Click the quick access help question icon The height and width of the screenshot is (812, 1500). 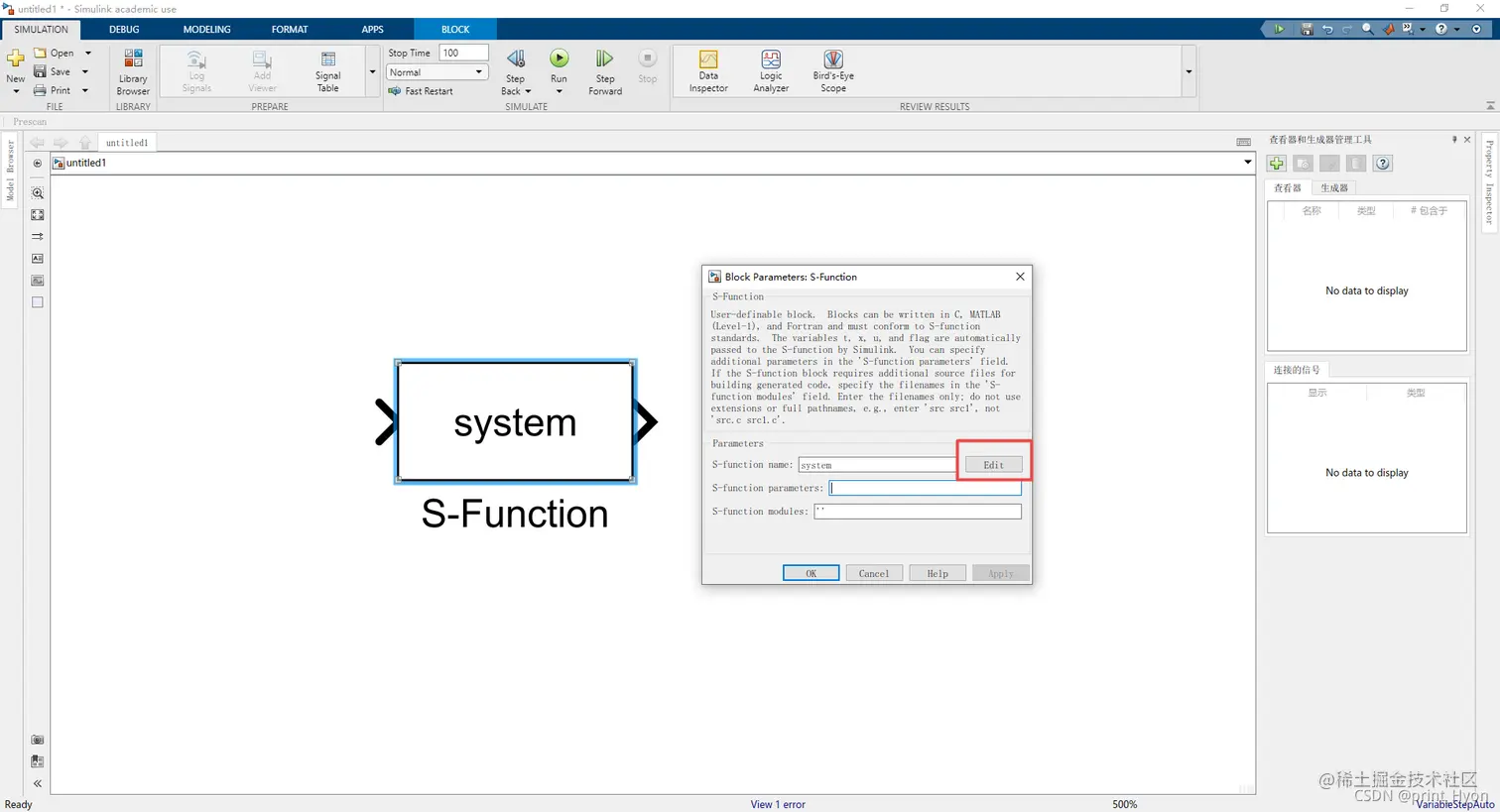(x=1441, y=29)
